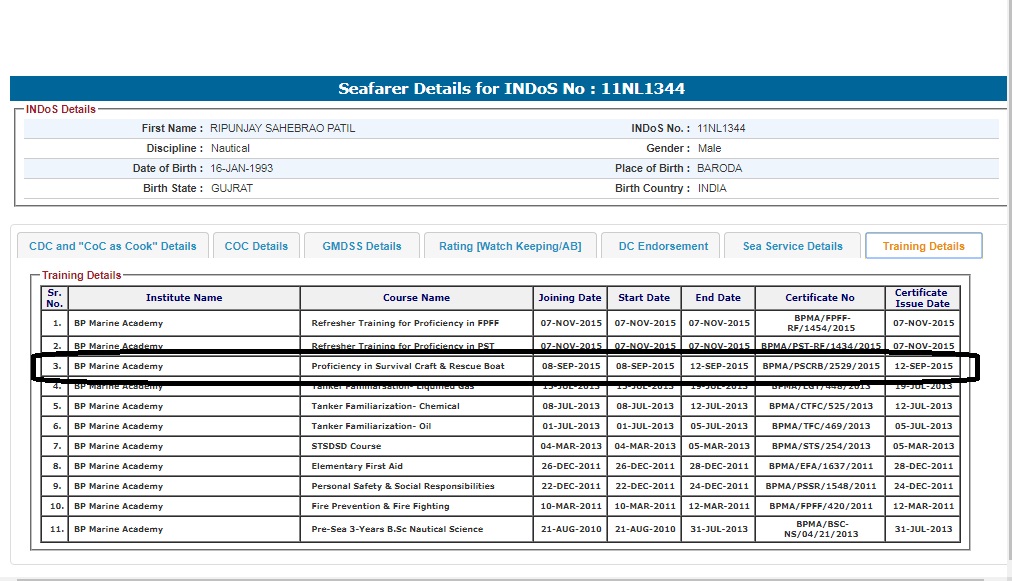Switch to the COC Details tab
This screenshot has width=1012, height=581.
256,246
